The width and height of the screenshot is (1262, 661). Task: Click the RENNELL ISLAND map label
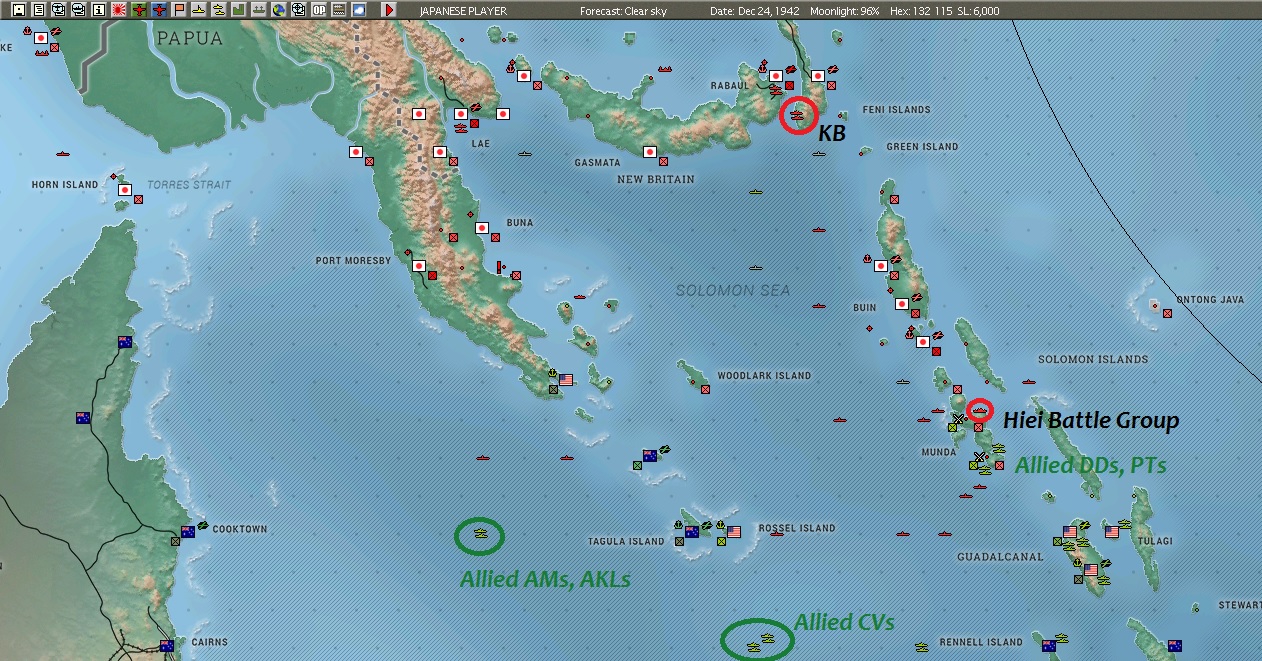coord(981,643)
